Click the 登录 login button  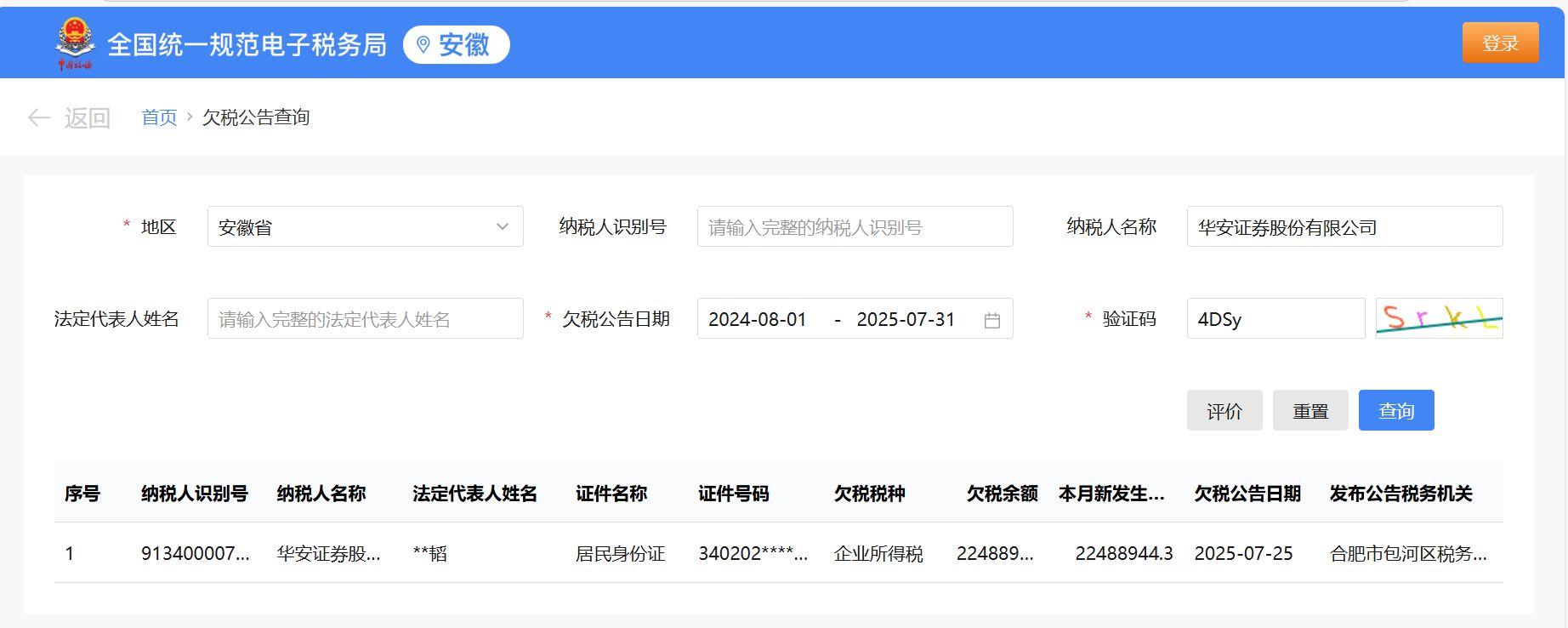pyautogui.click(x=1500, y=43)
